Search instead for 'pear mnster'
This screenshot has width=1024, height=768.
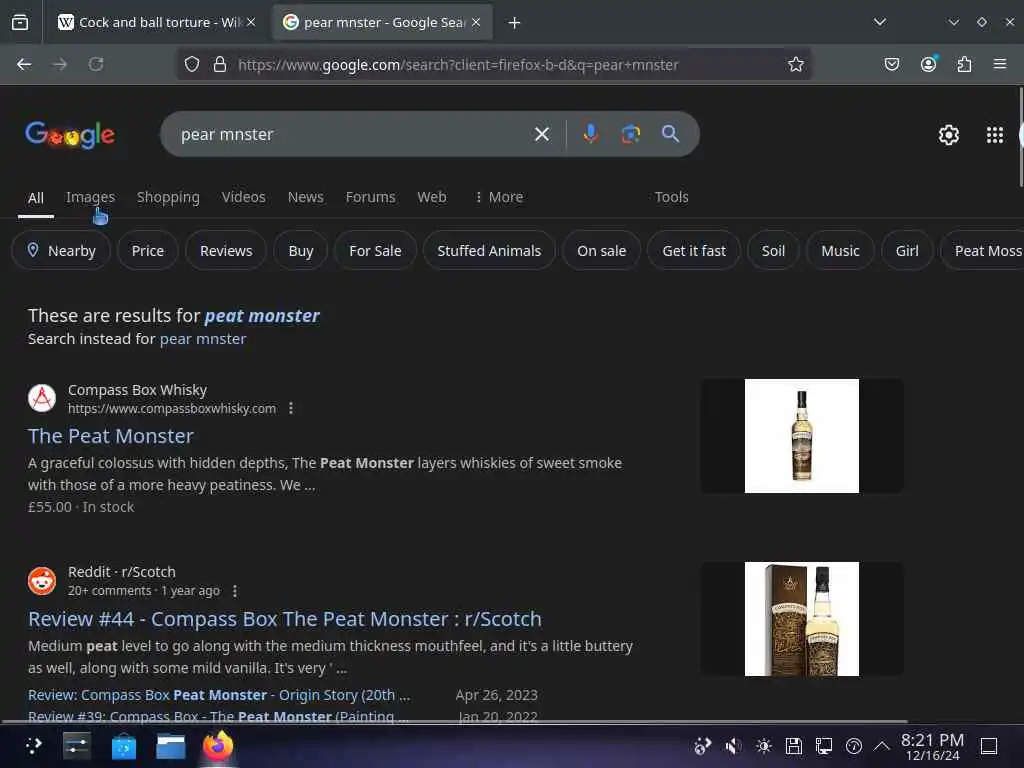click(202, 339)
